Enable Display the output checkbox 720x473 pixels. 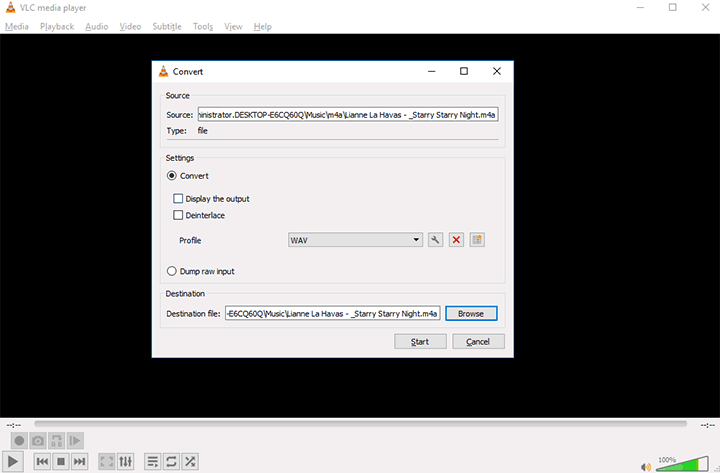coord(178,198)
